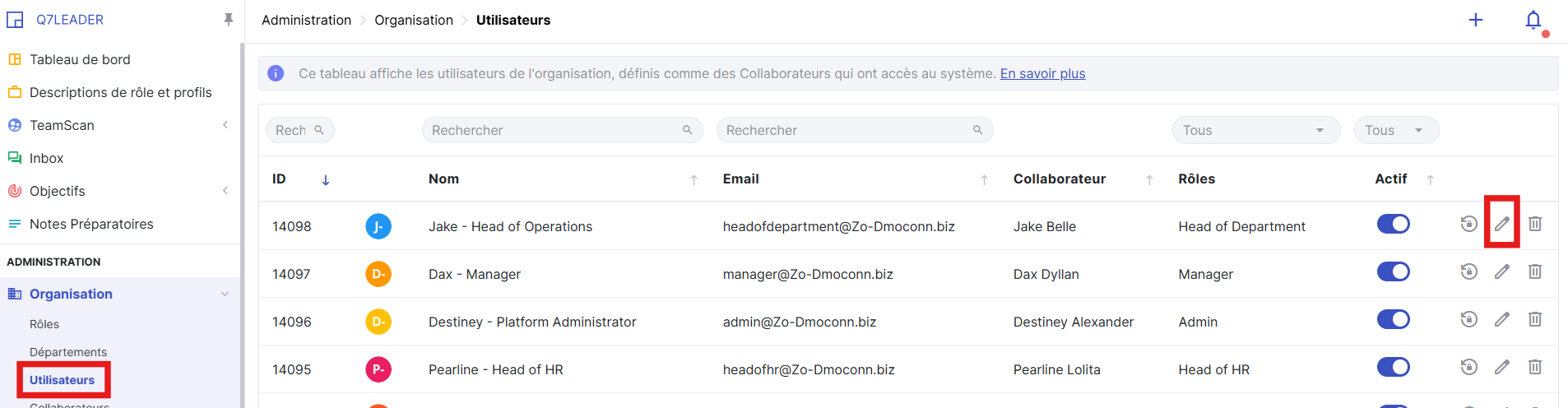Screen dimensions: 1568x408
Task: Disable active toggle for Dax - Manager
Action: pos(1393,271)
